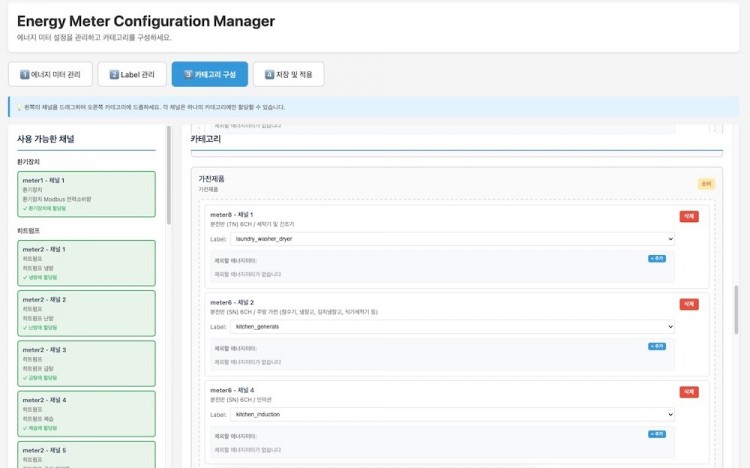Click + 추가 under meter6 채널 2

coord(656,346)
